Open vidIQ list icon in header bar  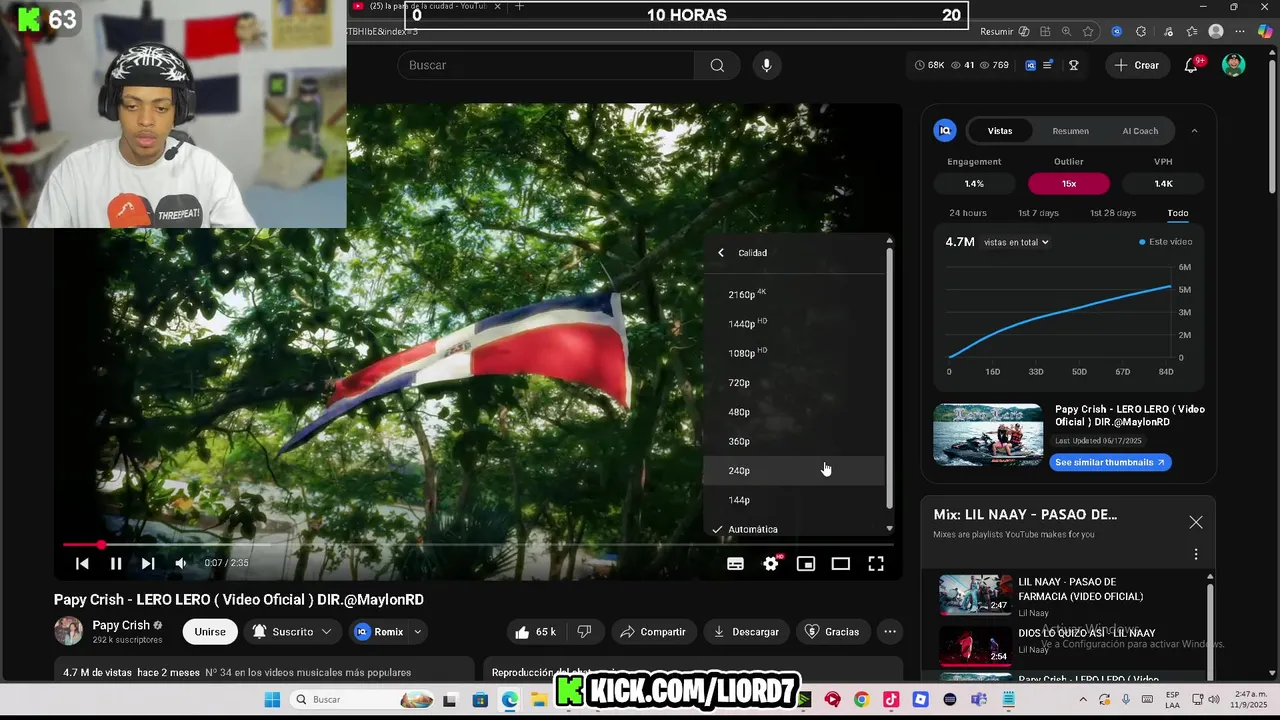pyautogui.click(x=1048, y=65)
